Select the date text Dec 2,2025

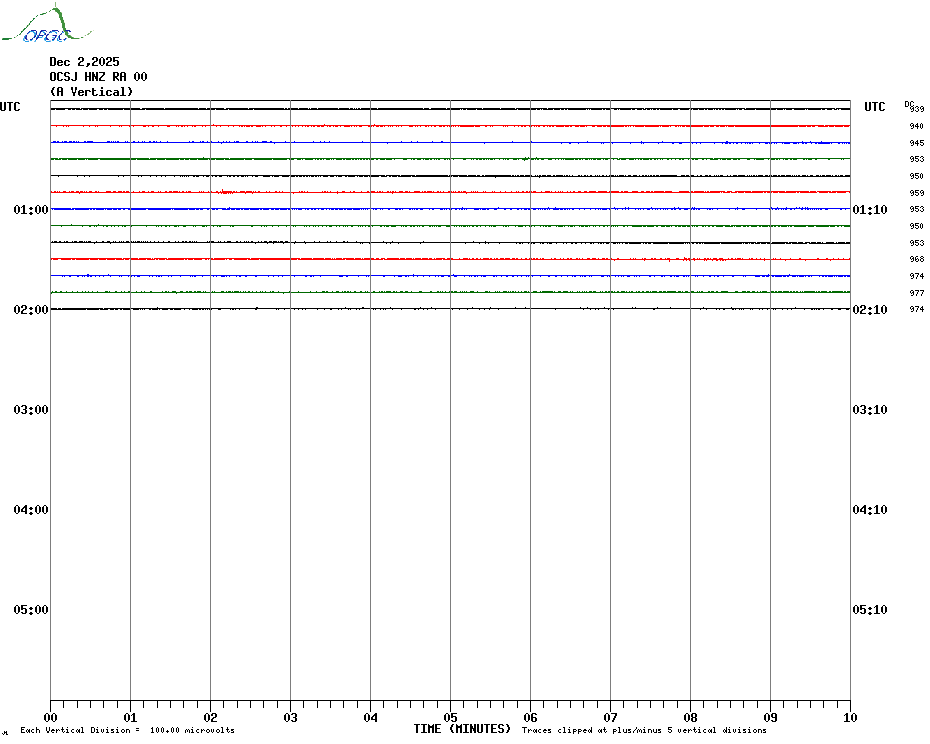(x=84, y=62)
